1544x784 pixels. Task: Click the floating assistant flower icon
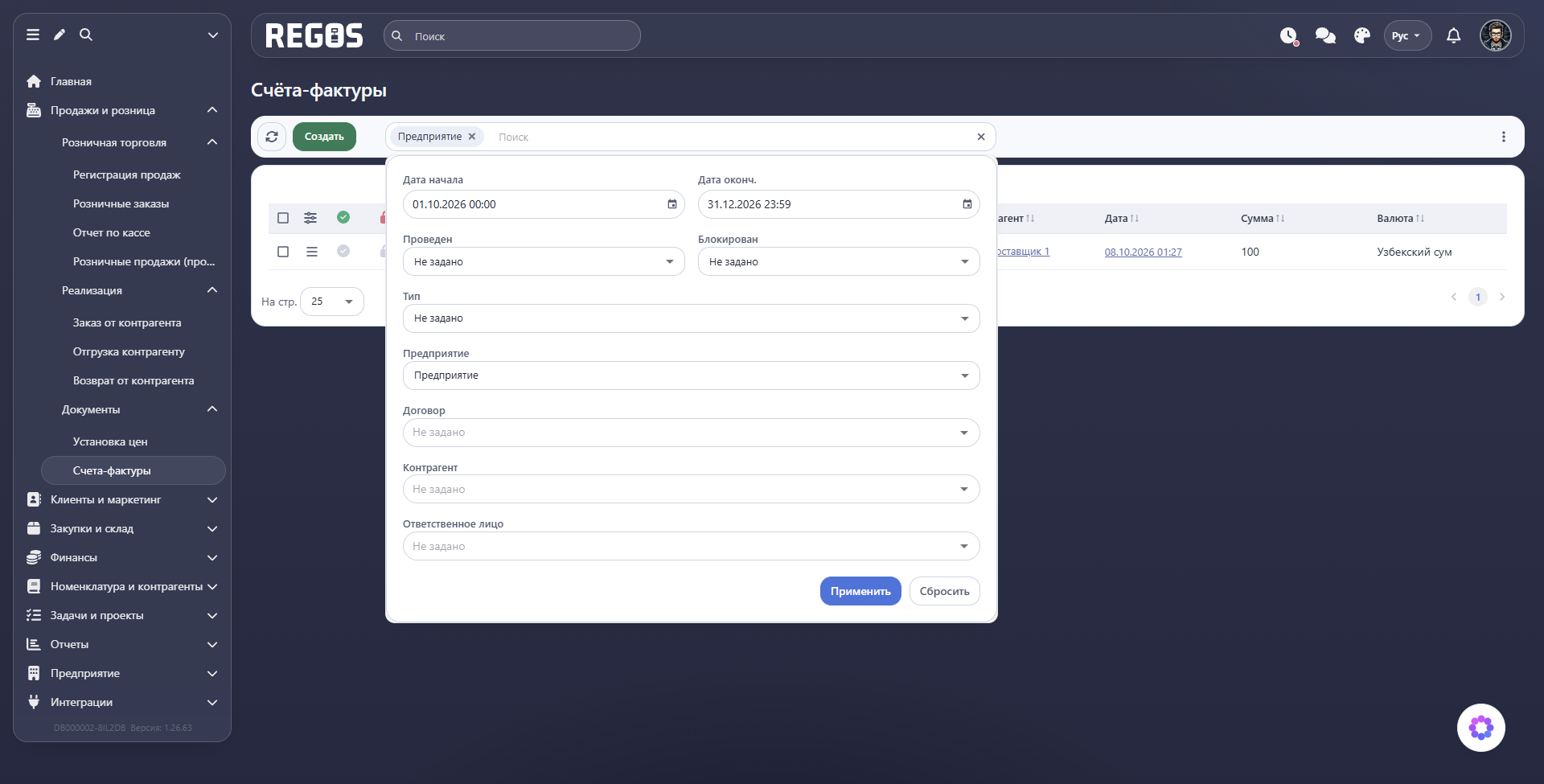(x=1480, y=728)
